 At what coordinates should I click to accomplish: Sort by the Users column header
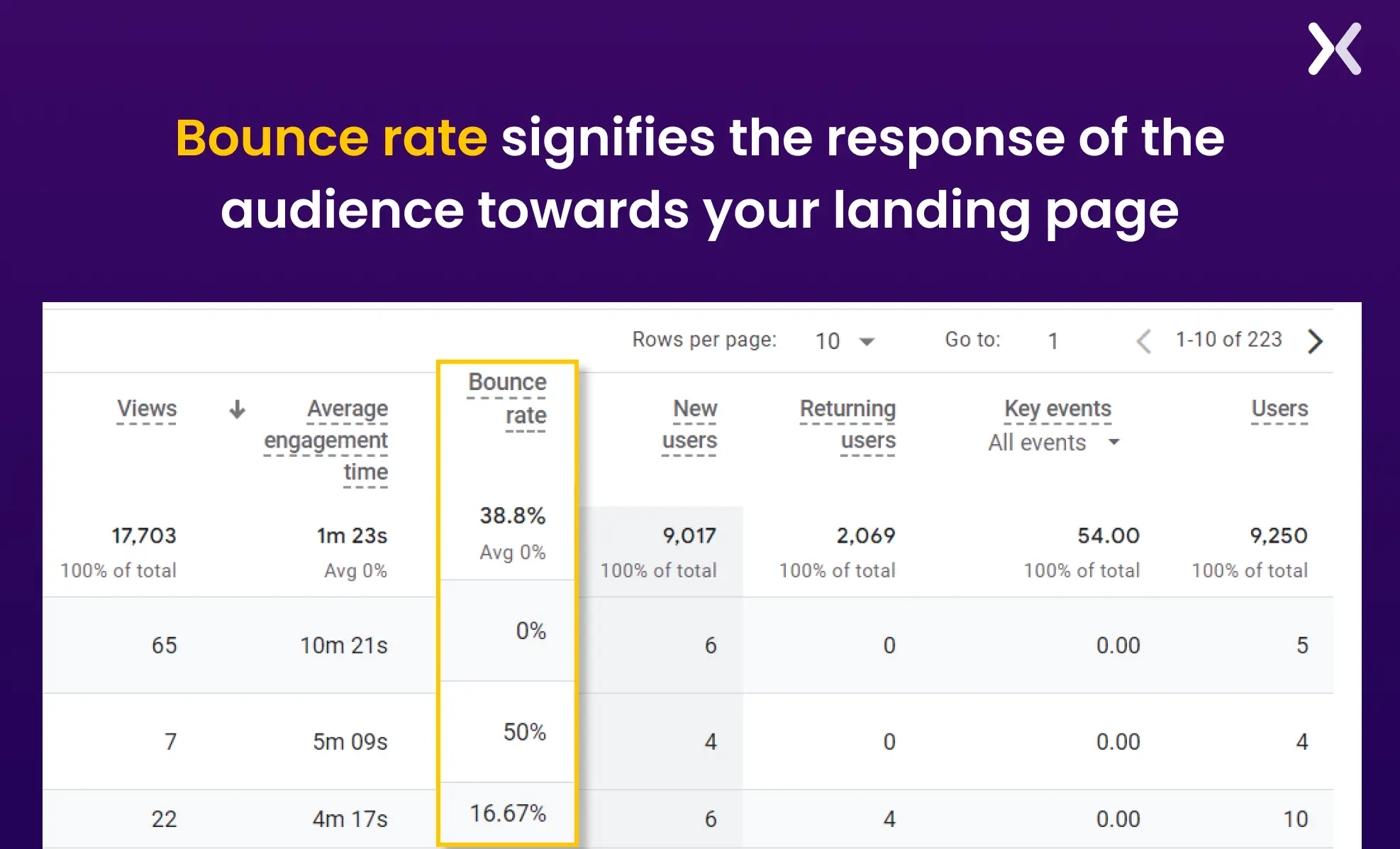click(x=1279, y=409)
